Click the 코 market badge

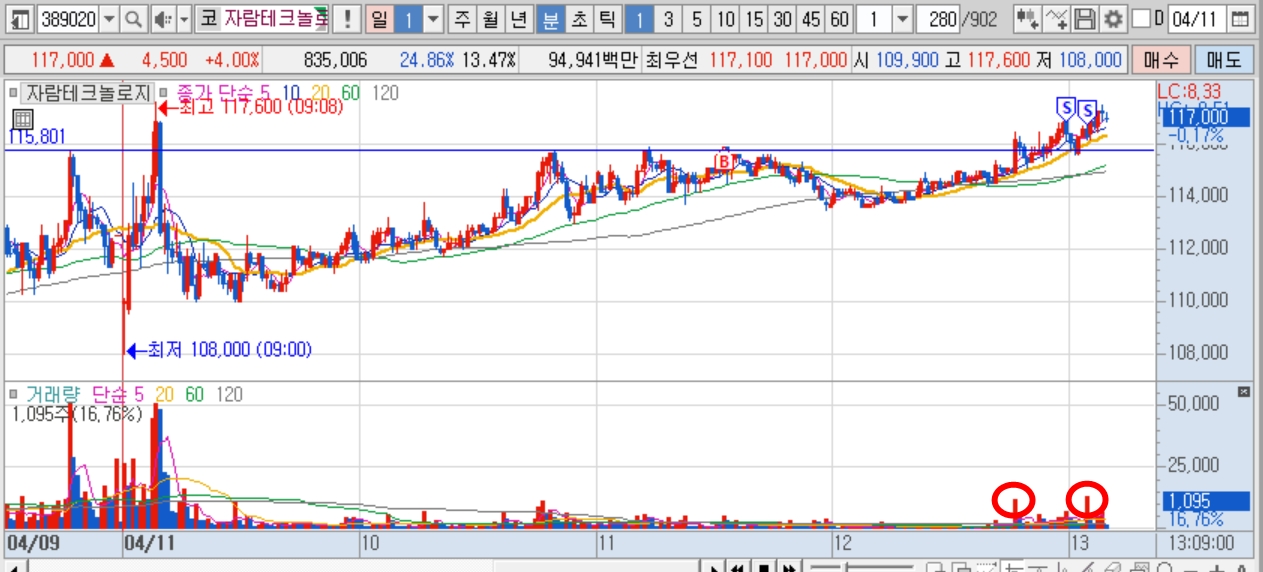pyautogui.click(x=208, y=18)
